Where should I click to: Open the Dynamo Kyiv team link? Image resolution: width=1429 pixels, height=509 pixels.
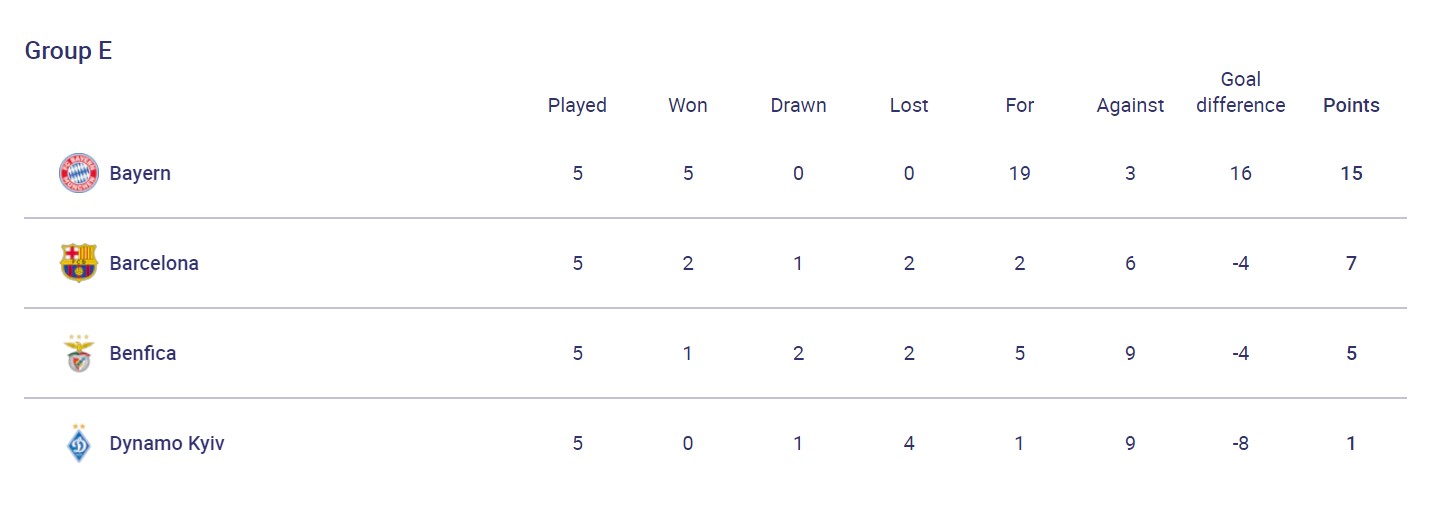167,443
